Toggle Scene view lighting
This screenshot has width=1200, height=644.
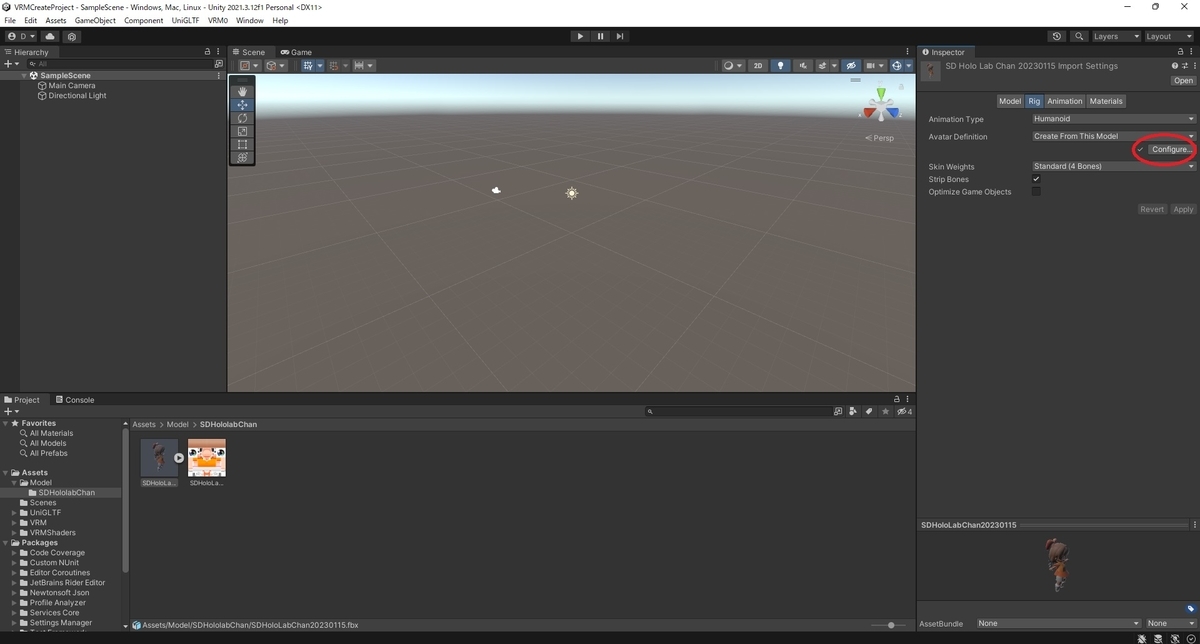click(x=781, y=66)
